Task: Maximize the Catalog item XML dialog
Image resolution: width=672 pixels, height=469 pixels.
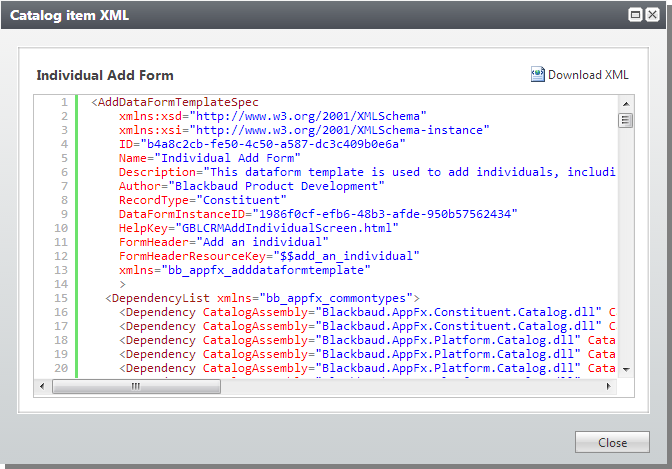Action: pyautogui.click(x=635, y=15)
